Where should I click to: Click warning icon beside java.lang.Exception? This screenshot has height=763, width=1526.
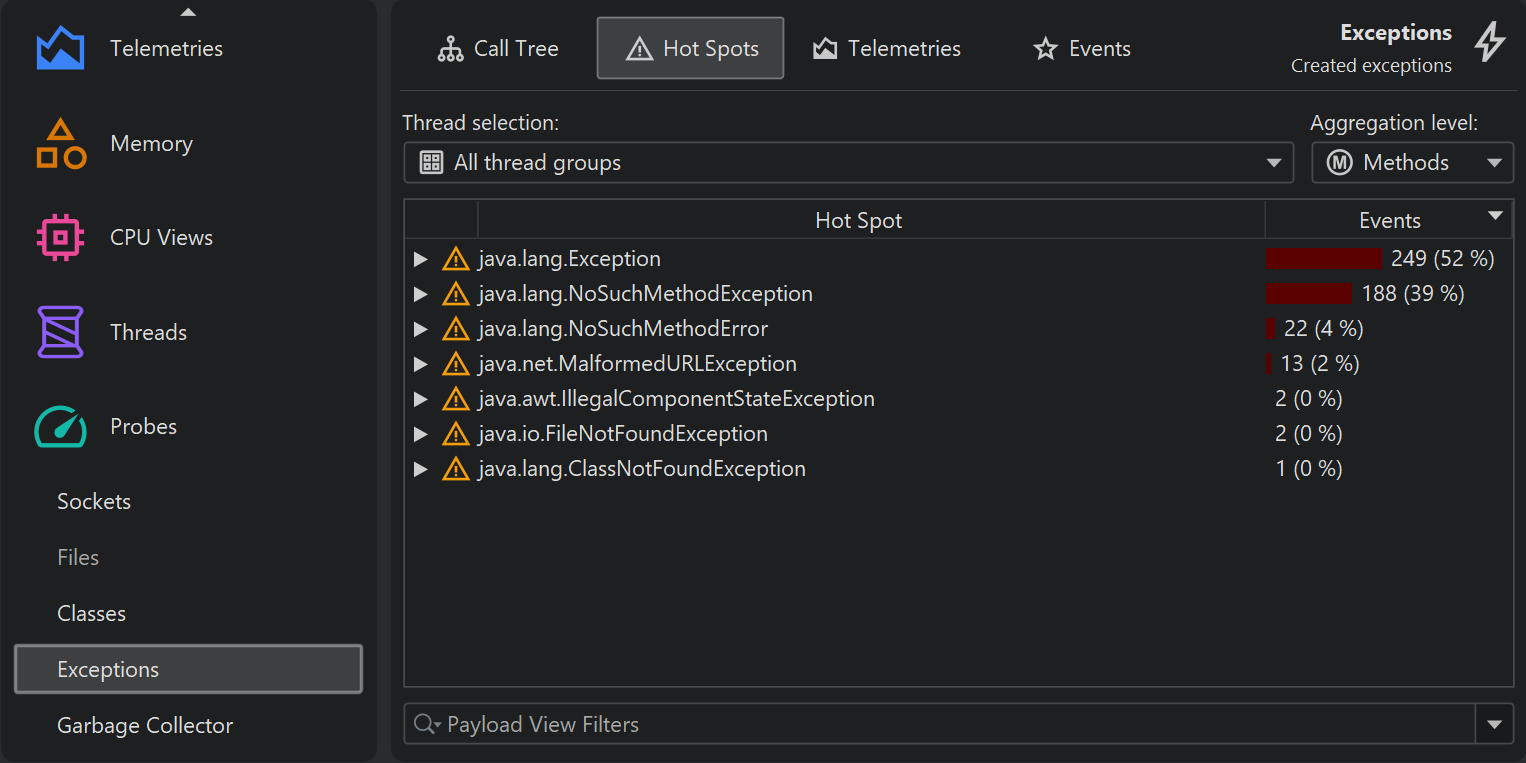(x=455, y=259)
